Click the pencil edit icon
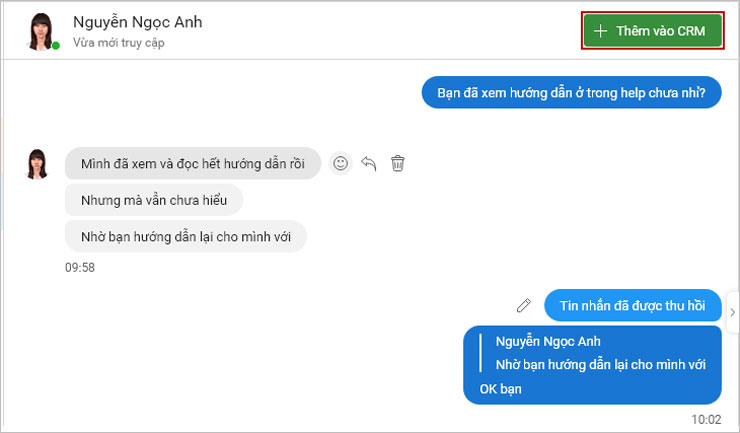Viewport: 740px width, 433px height. coord(523,306)
